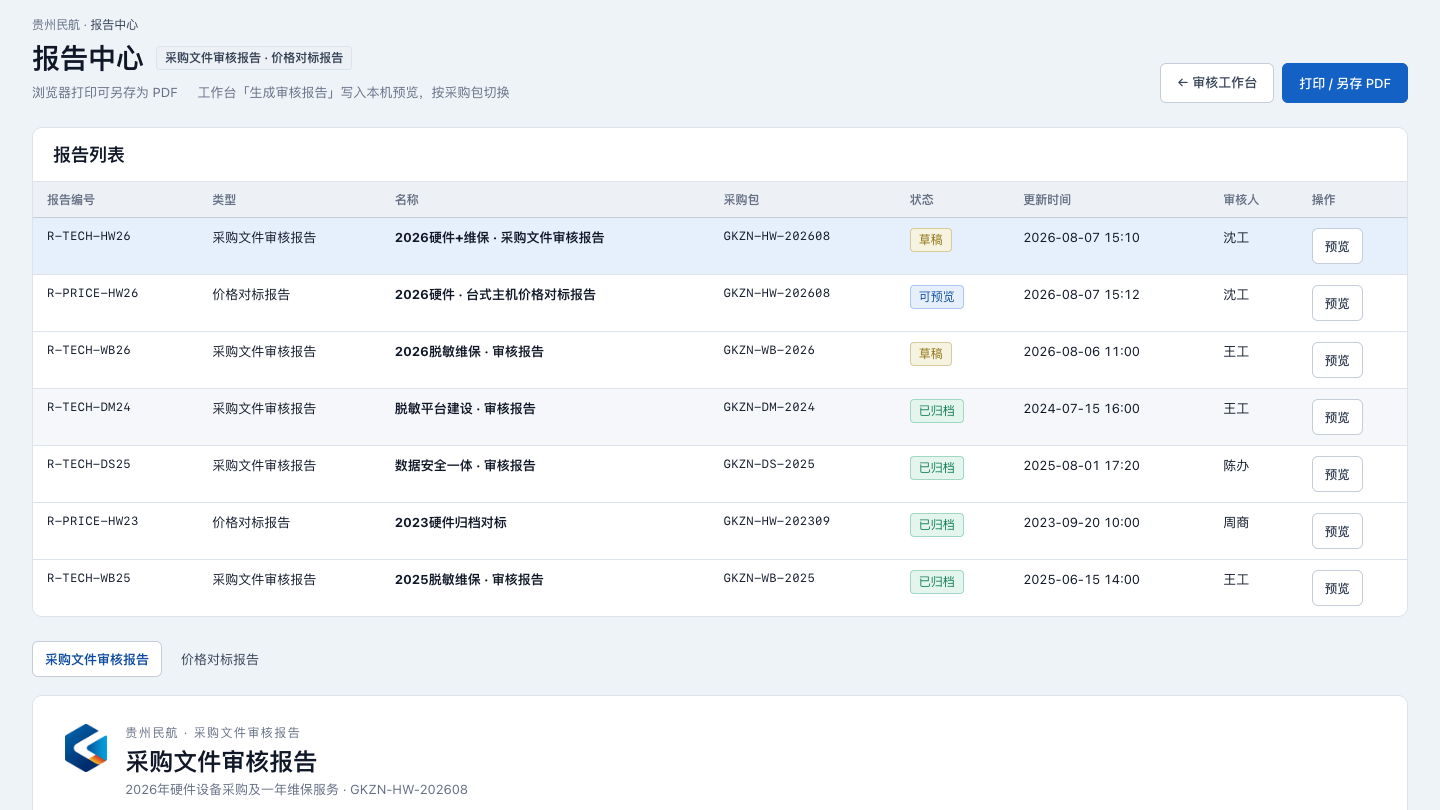The height and width of the screenshot is (810, 1440).
Task: Click procurement package GKZN-DS-2025
Action: (x=769, y=464)
